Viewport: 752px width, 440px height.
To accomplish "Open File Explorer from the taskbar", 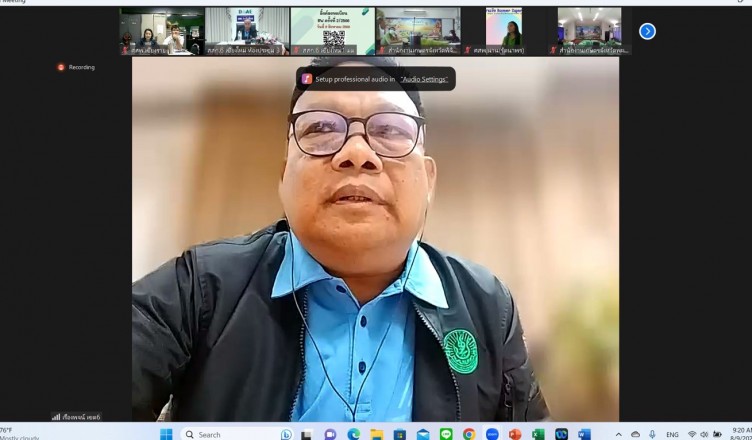I will coord(377,434).
